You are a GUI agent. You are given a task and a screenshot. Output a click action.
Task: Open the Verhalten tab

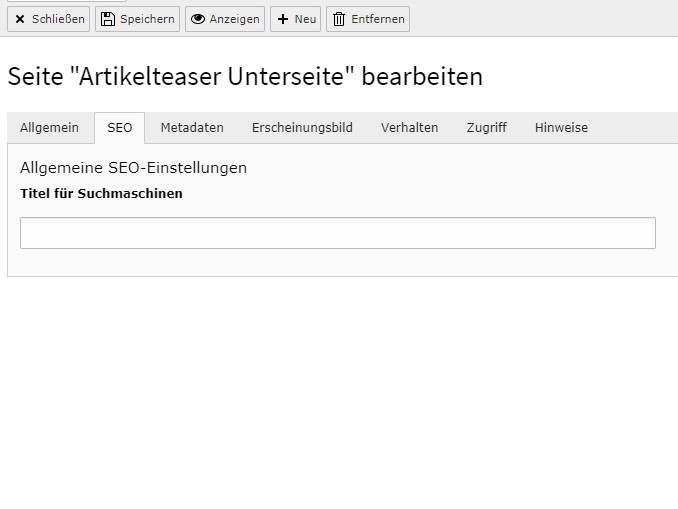pos(409,128)
